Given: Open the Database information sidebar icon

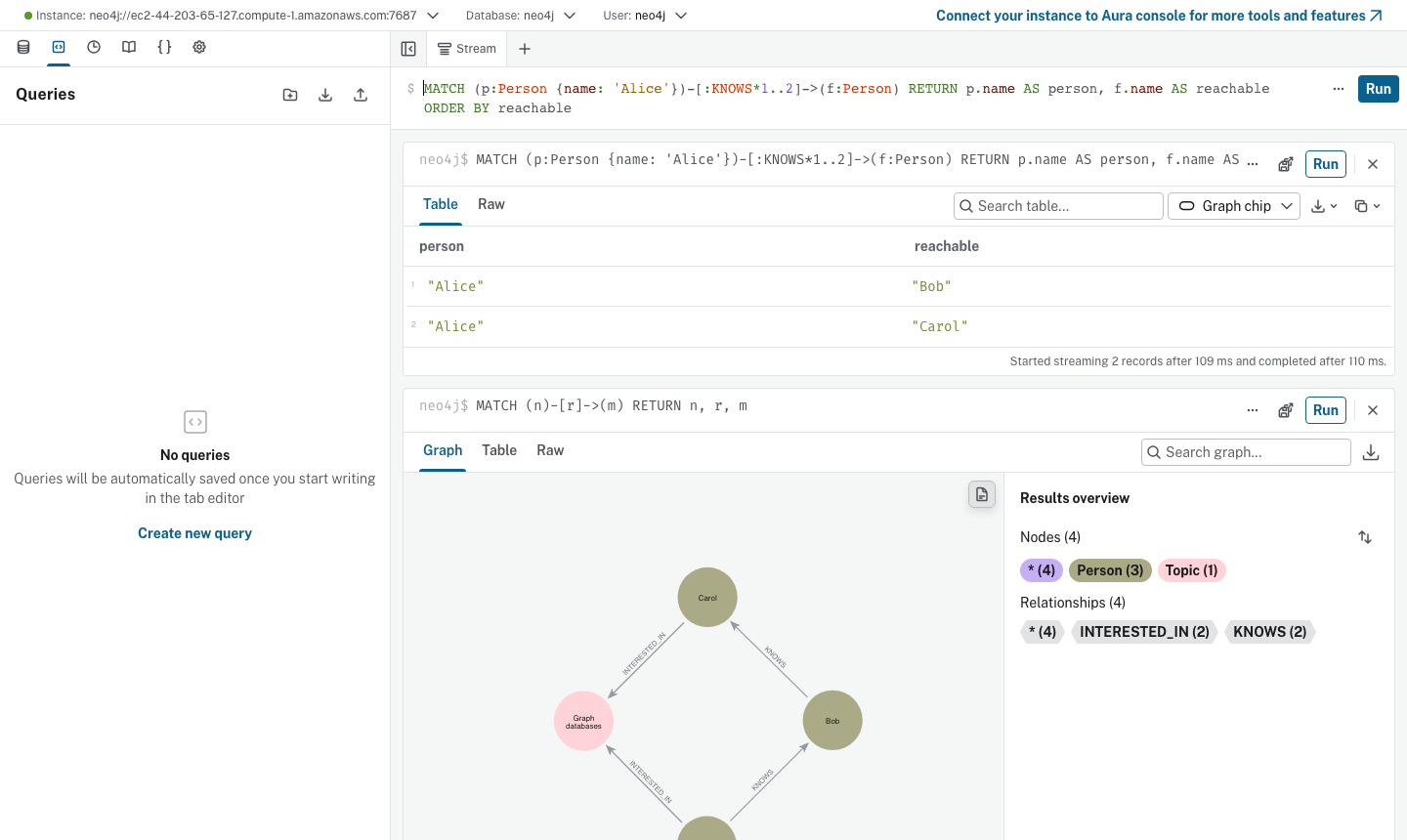Looking at the screenshot, I should point(23,47).
